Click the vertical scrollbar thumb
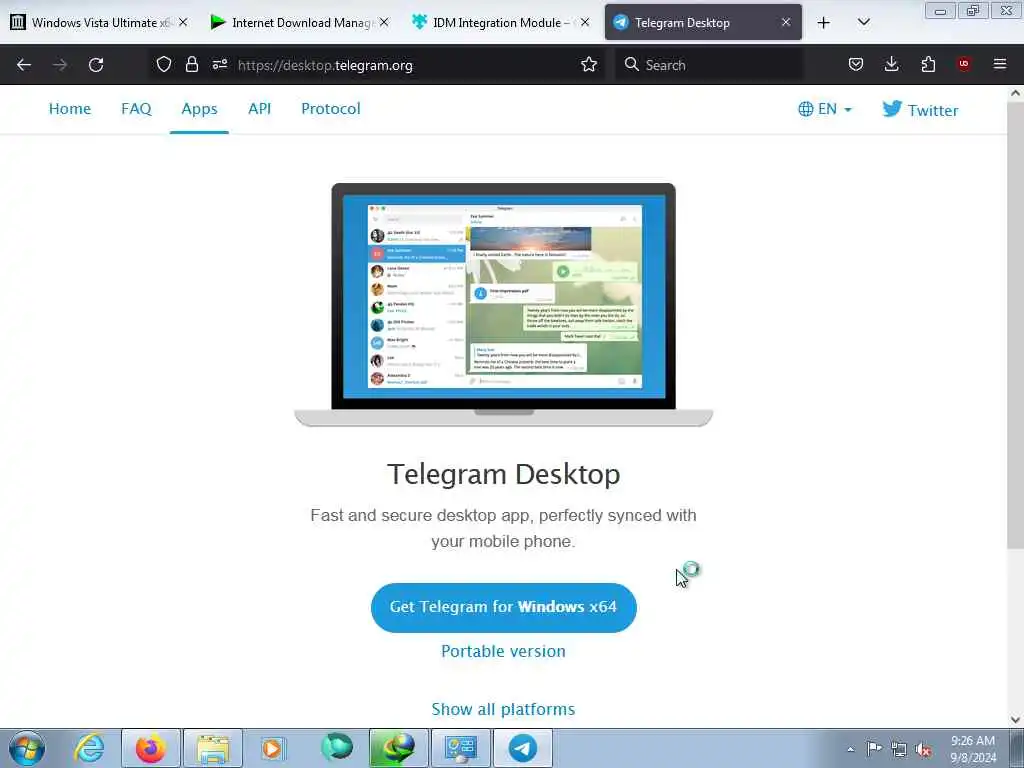The image size is (1024, 768). [x=1016, y=325]
